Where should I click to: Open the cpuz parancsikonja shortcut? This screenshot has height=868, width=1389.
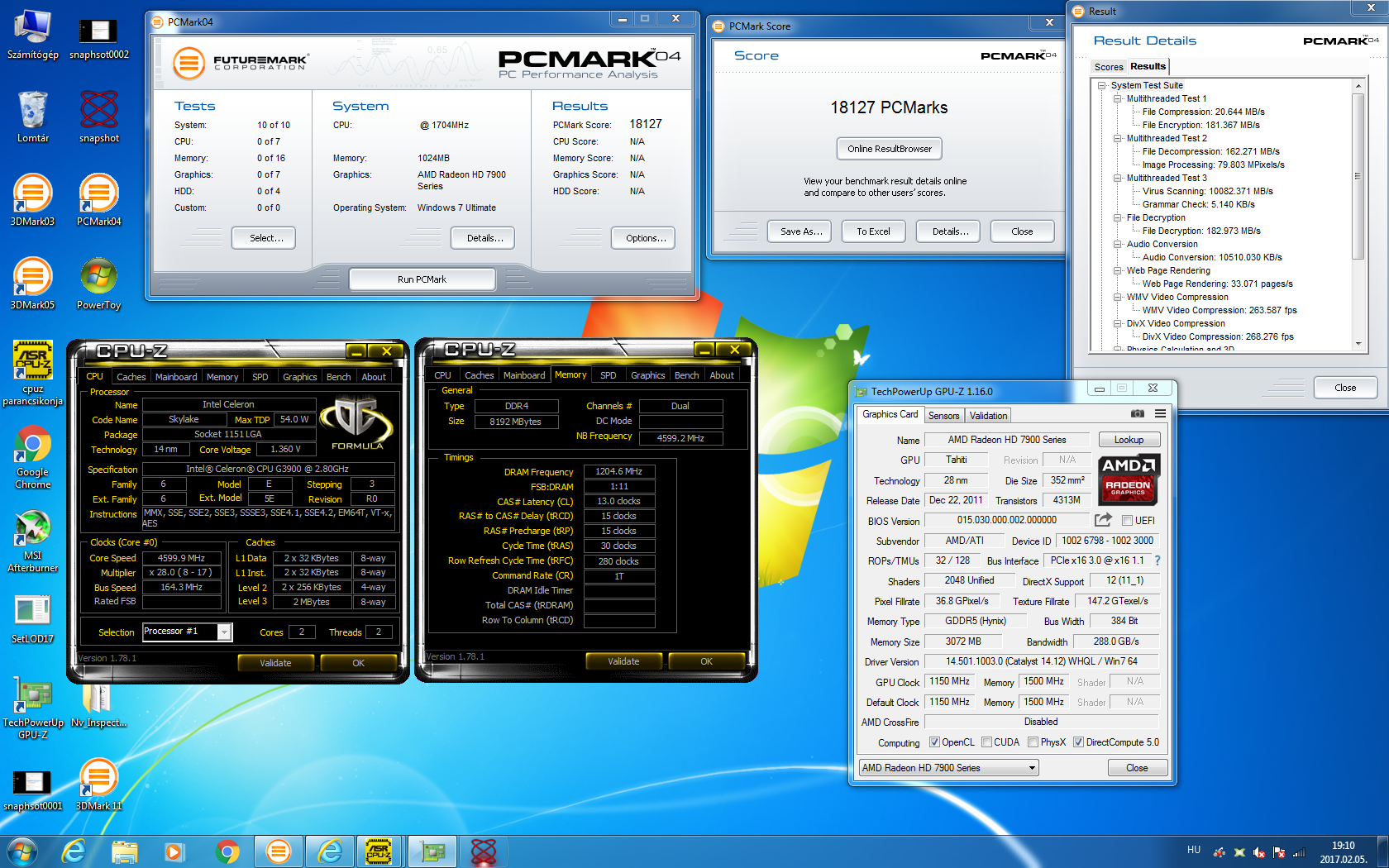click(32, 374)
